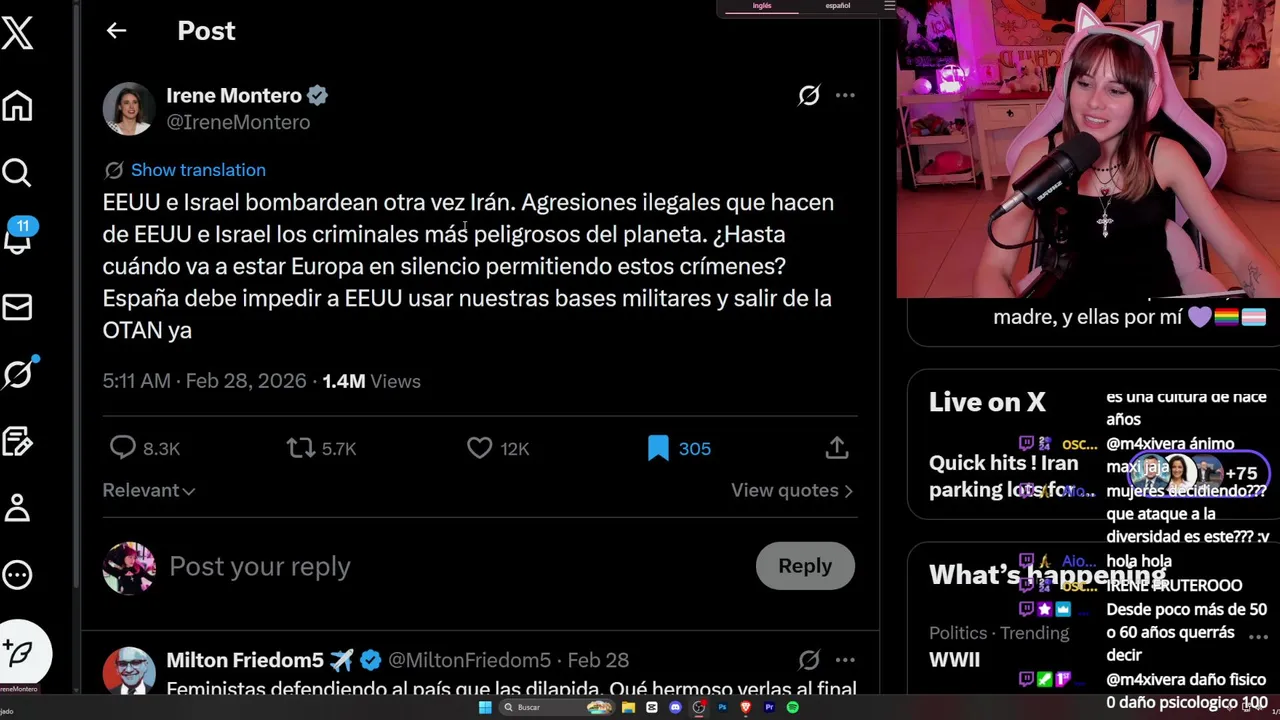Open Spotify from the Windows taskbar

click(x=793, y=708)
